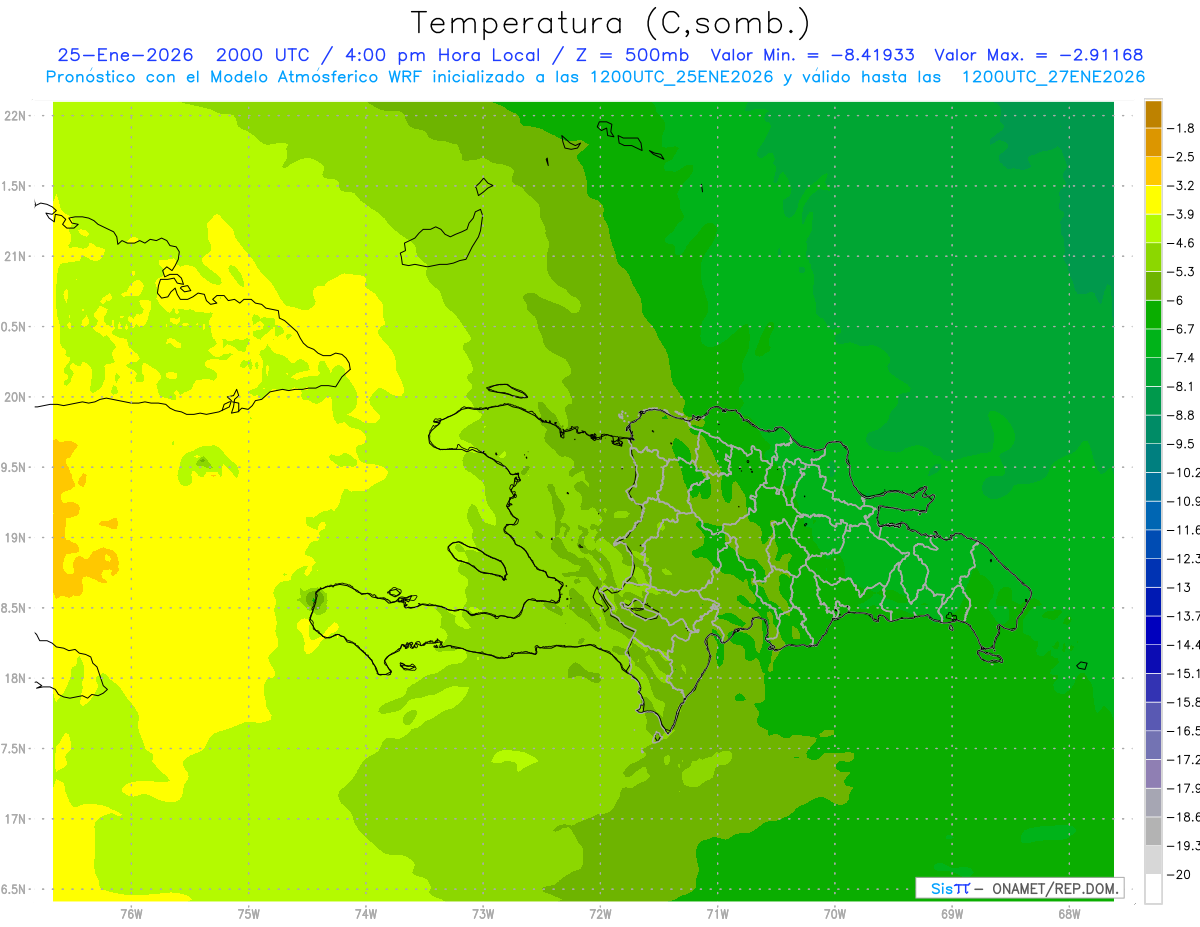Pick the yellow swatch between -3.2 and -3.9

point(1153,200)
